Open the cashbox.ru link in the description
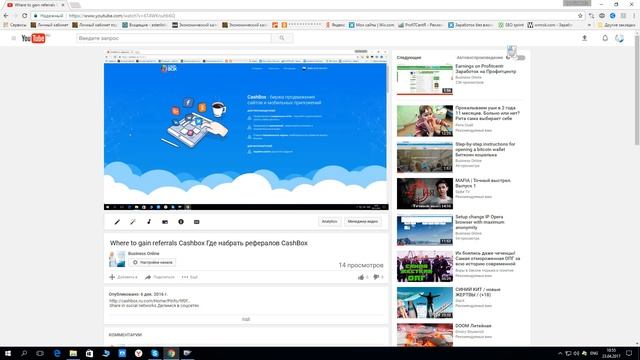Screen dimensions: 640x360 pos(149,301)
